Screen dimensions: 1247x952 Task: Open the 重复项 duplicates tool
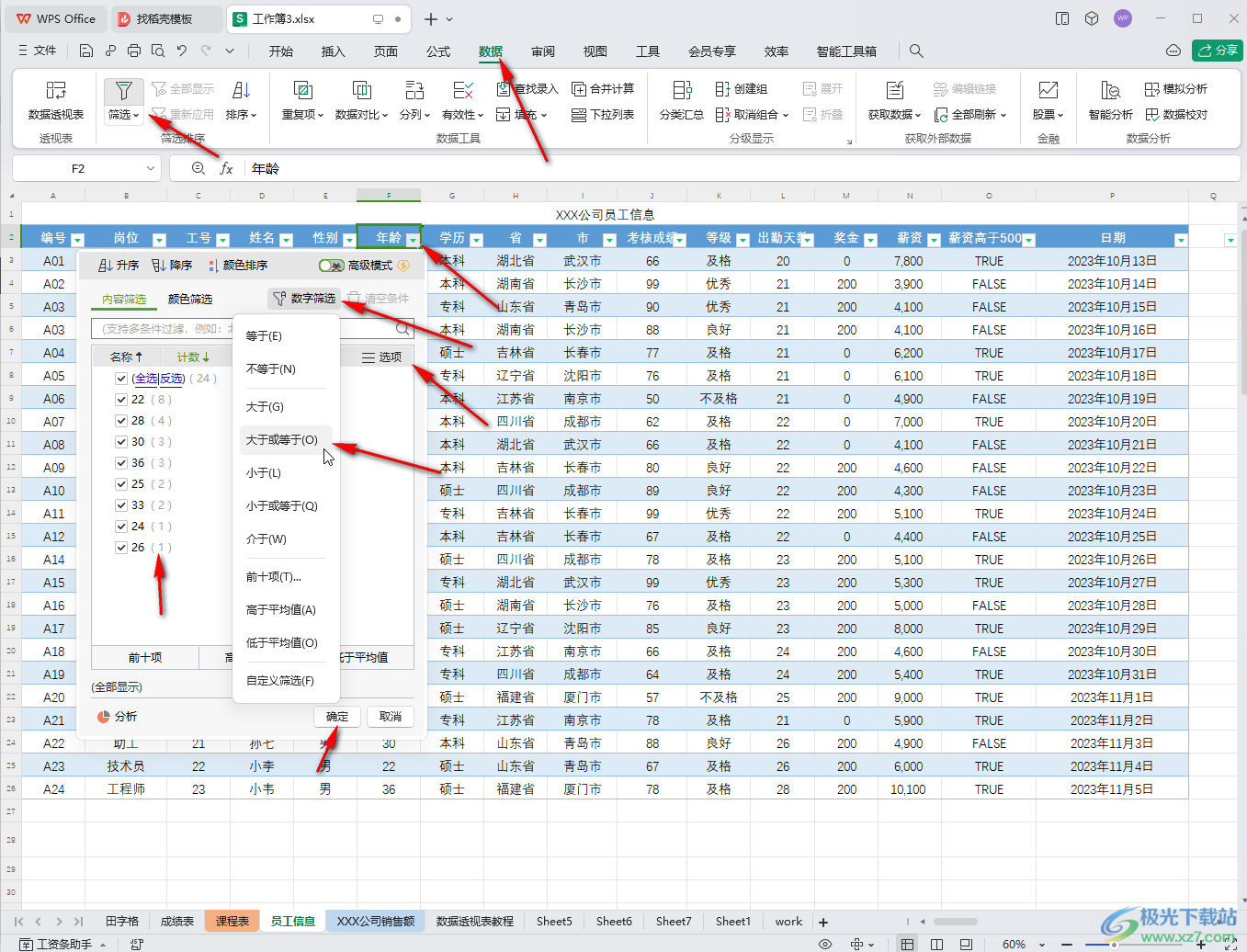pyautogui.click(x=302, y=100)
